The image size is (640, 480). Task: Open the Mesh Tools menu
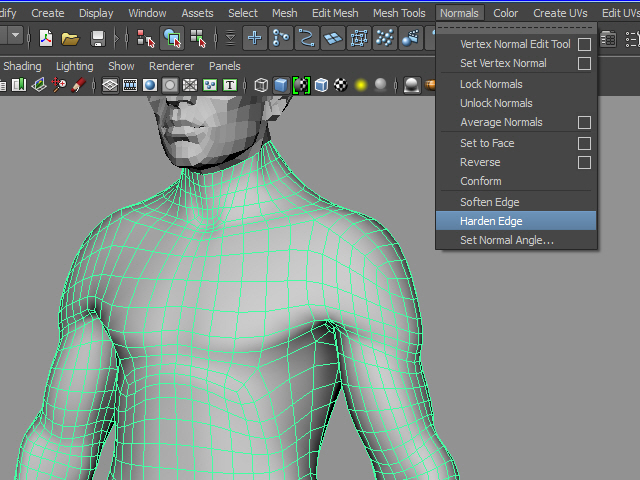click(399, 13)
